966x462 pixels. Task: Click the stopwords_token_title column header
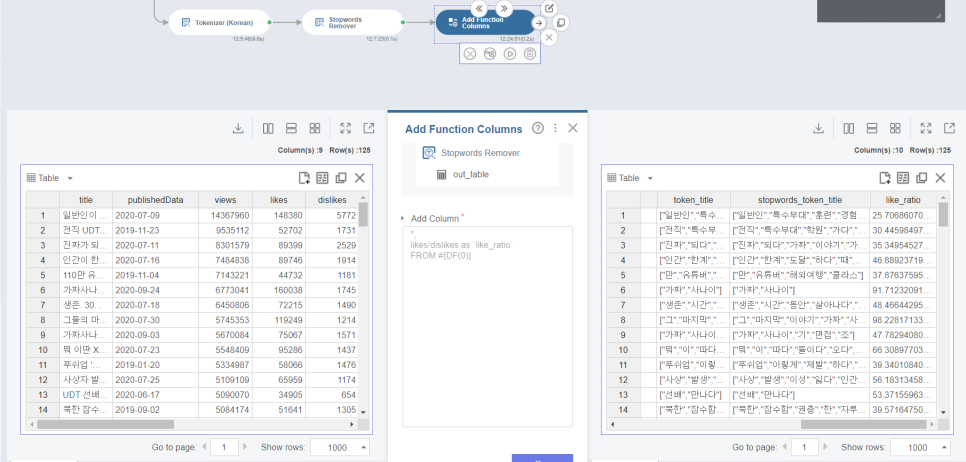point(800,200)
